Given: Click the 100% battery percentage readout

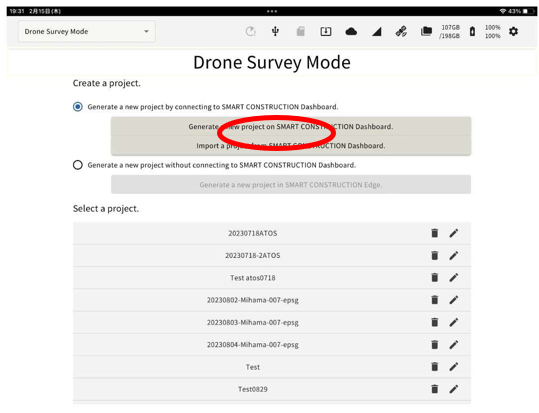Looking at the screenshot, I should click(493, 32).
